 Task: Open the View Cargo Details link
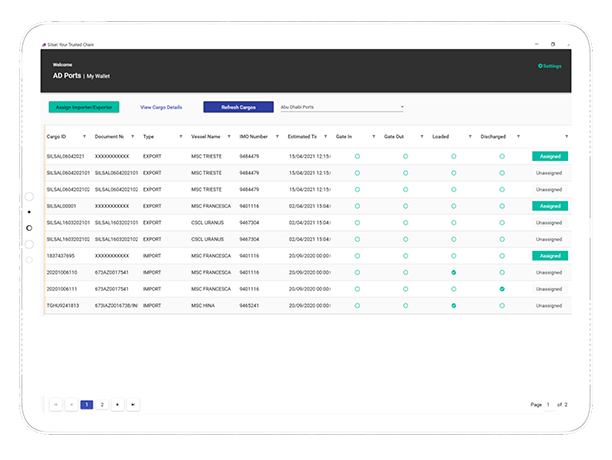tap(161, 106)
